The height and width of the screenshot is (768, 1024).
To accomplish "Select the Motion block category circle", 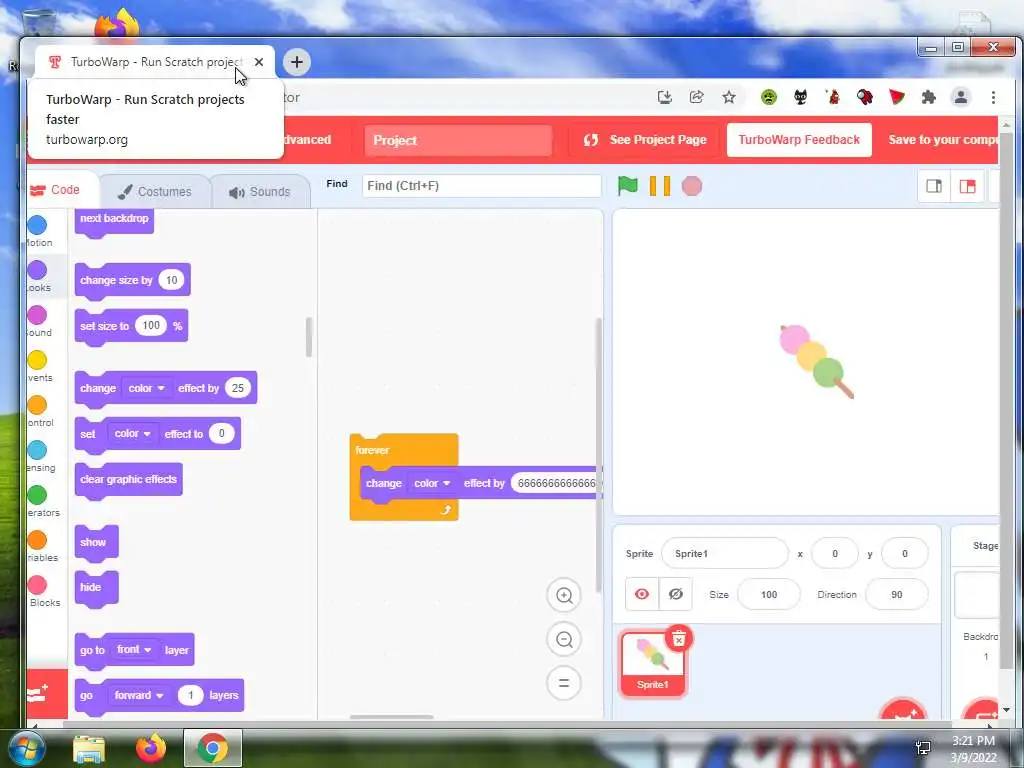I will coord(37,225).
